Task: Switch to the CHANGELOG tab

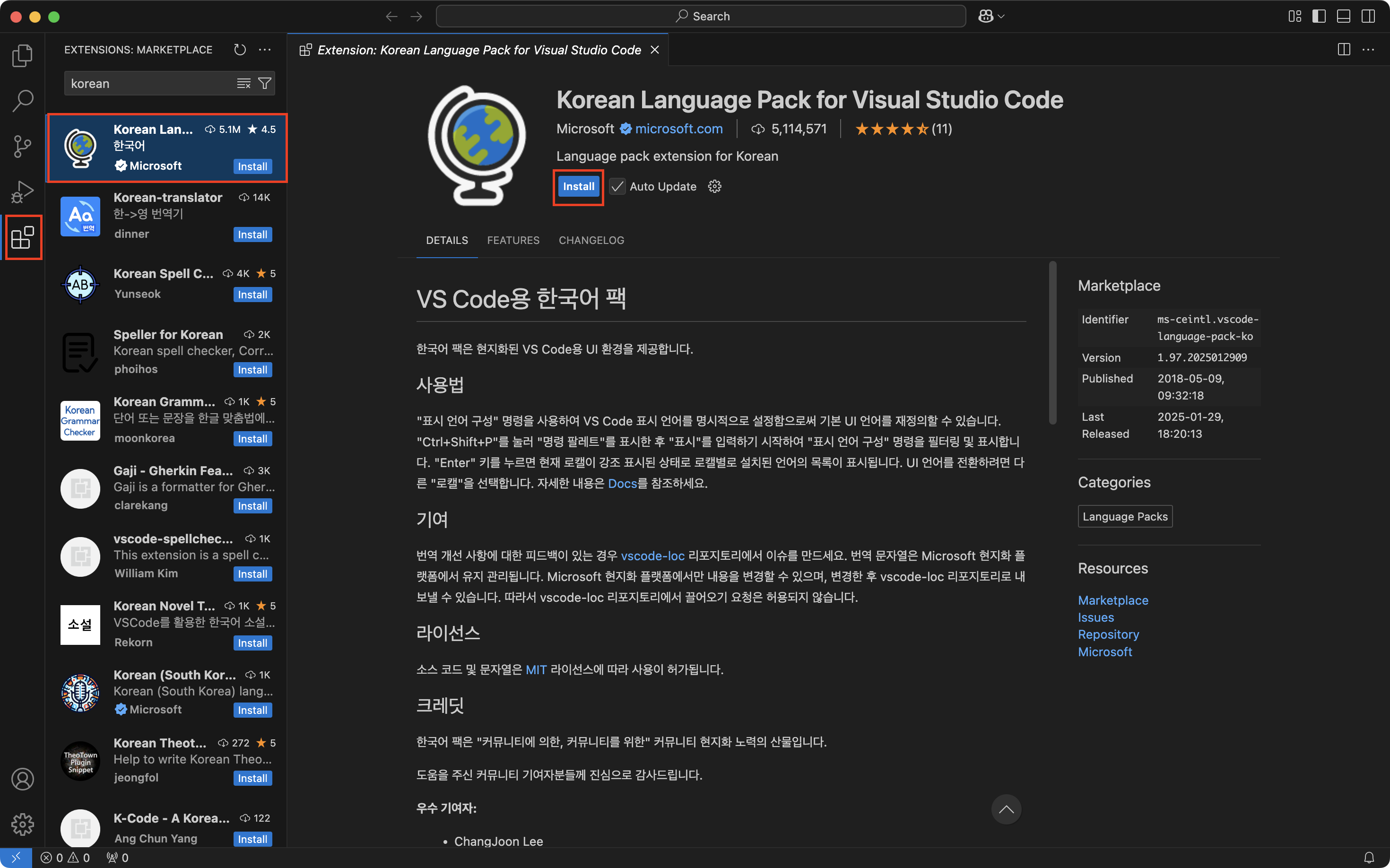Action: pyautogui.click(x=591, y=240)
